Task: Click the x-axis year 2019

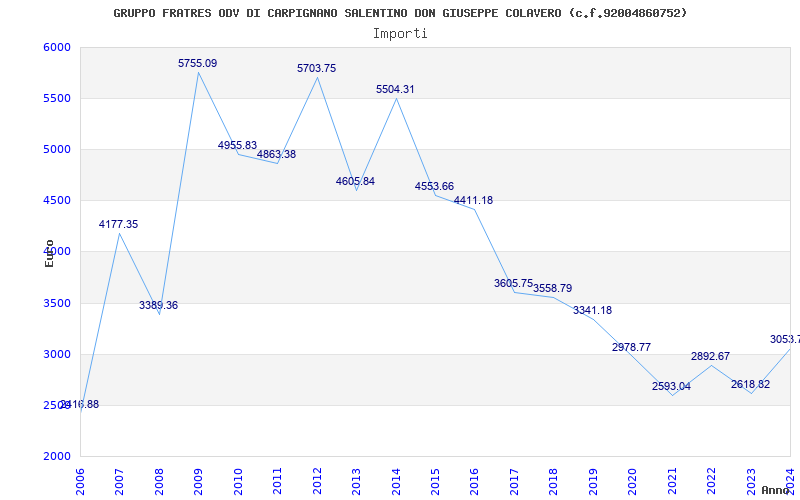Action: 593,481
